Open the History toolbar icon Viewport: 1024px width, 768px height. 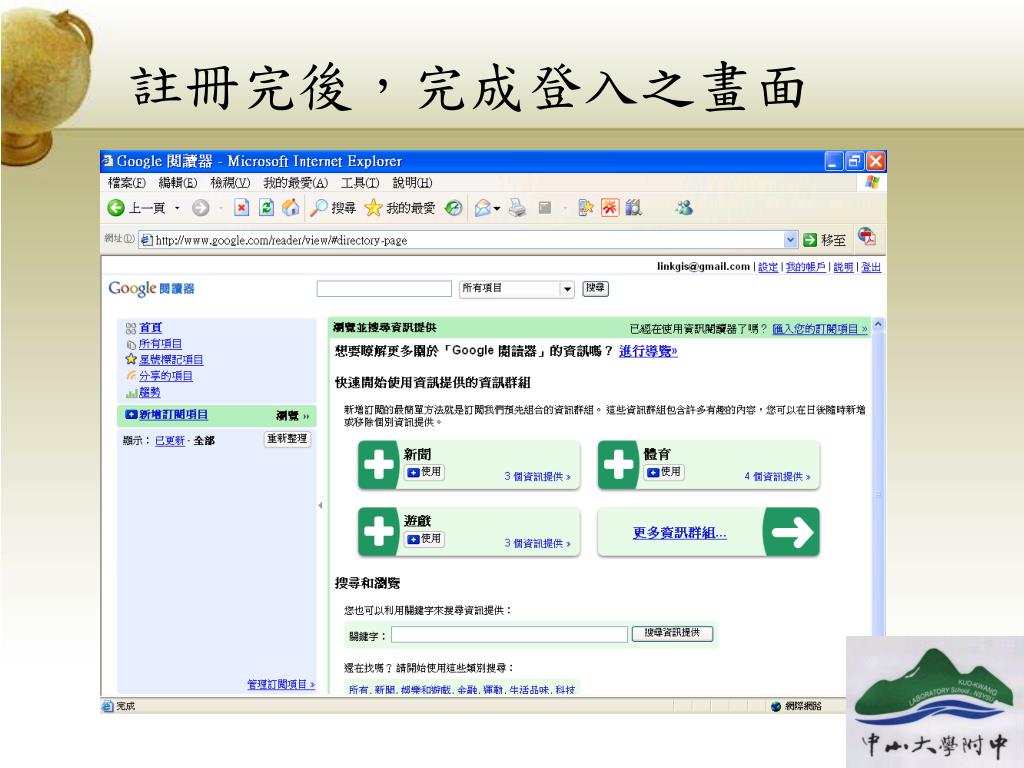[453, 208]
